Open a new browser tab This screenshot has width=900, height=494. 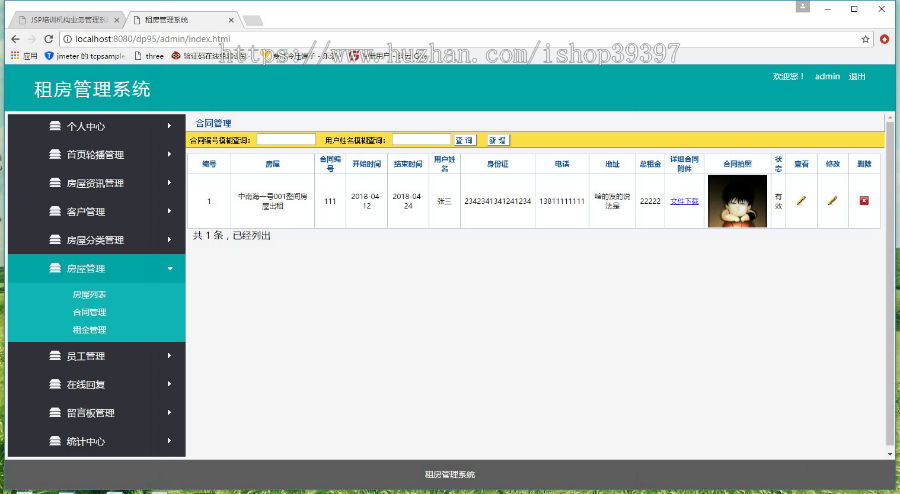253,21
